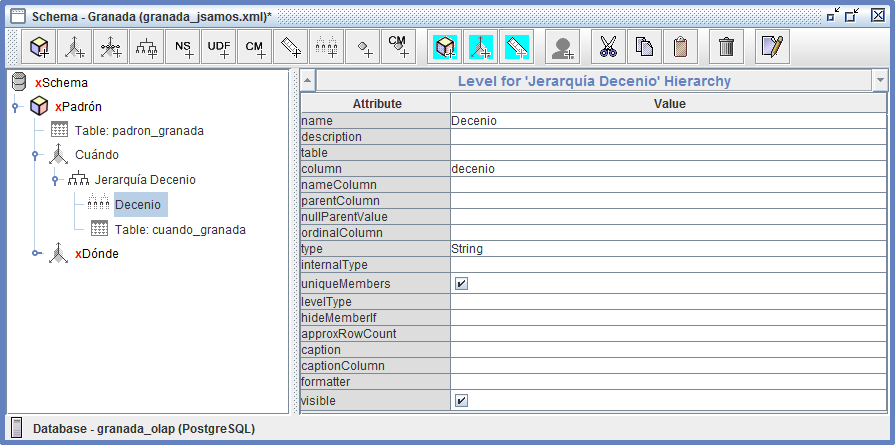
Task: Click the formatter value cell
Action: [668, 382]
